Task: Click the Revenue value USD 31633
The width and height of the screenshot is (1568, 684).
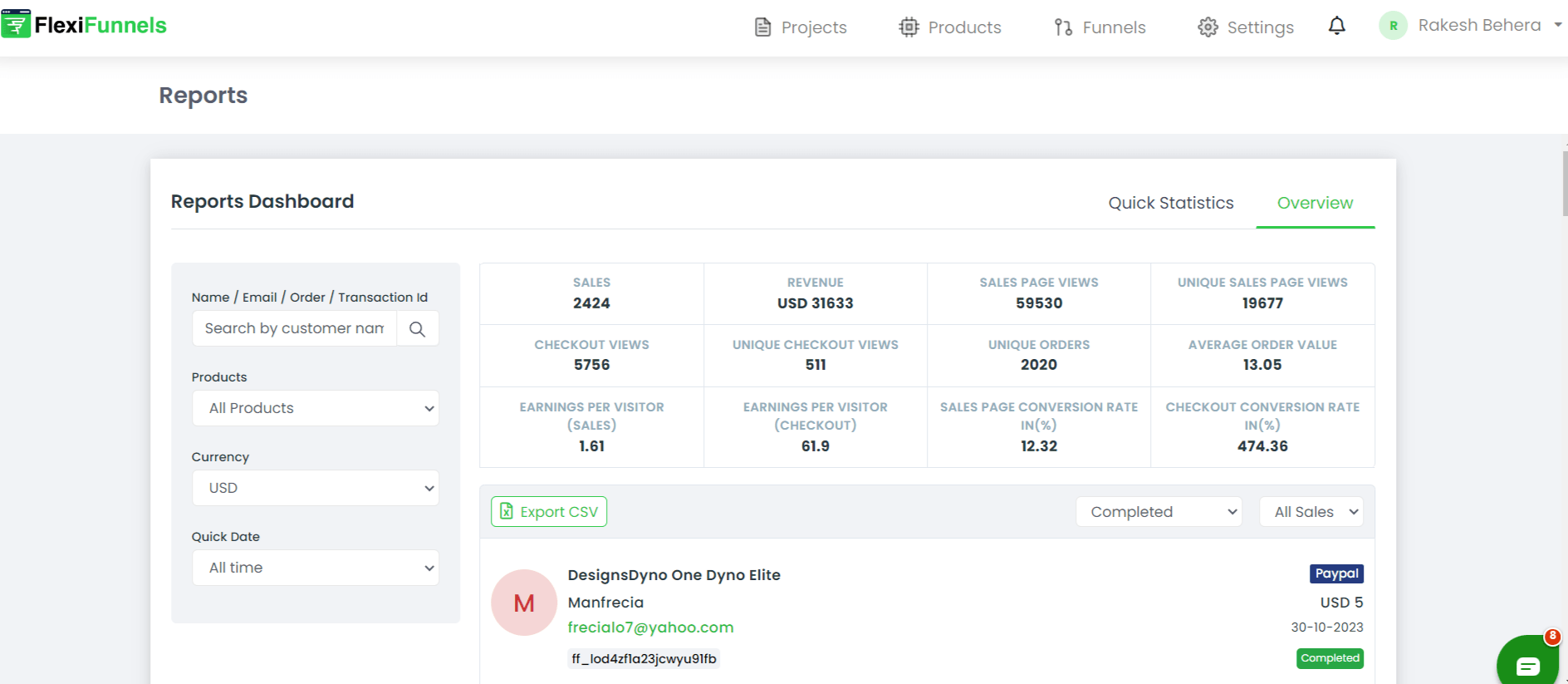Action: 816,303
